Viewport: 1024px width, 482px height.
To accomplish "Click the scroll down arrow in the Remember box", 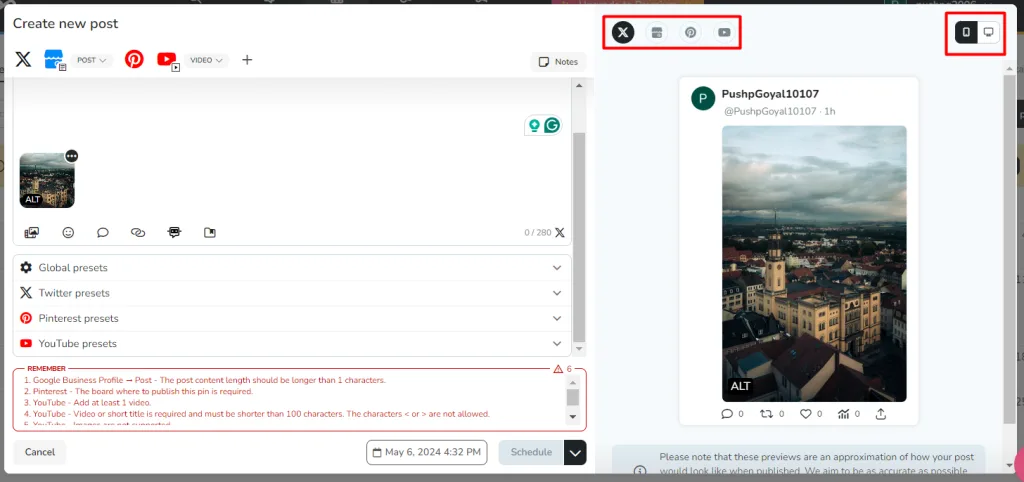I will point(573,416).
